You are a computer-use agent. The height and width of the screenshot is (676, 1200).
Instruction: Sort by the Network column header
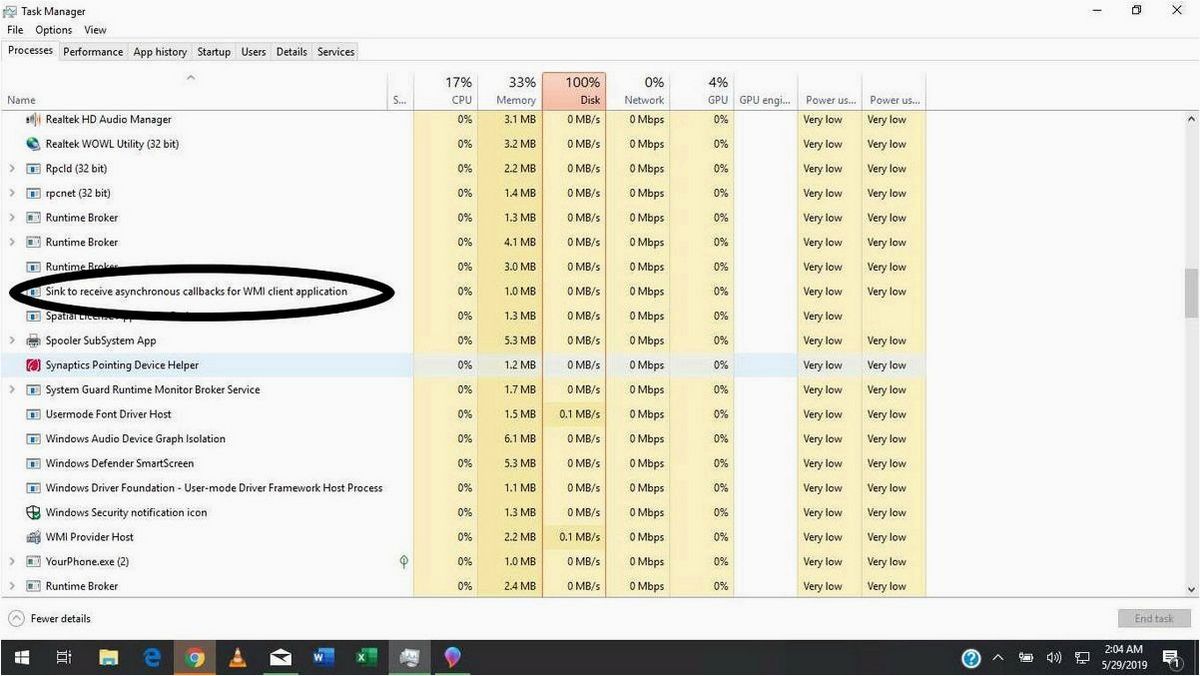pyautogui.click(x=638, y=90)
